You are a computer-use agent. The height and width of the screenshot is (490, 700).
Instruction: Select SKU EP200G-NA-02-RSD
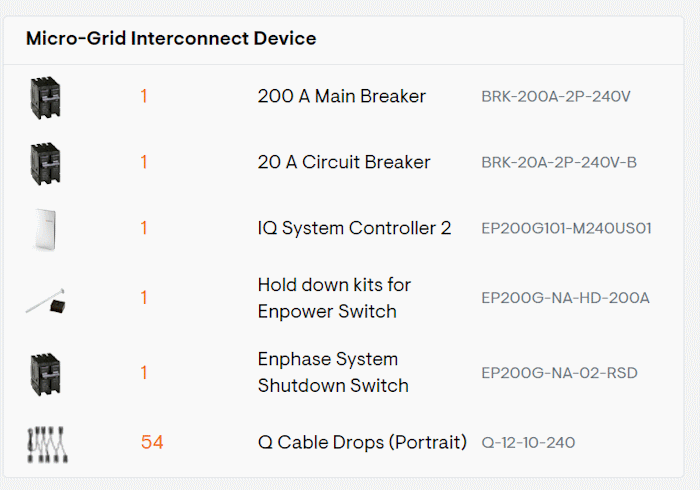[x=559, y=373]
